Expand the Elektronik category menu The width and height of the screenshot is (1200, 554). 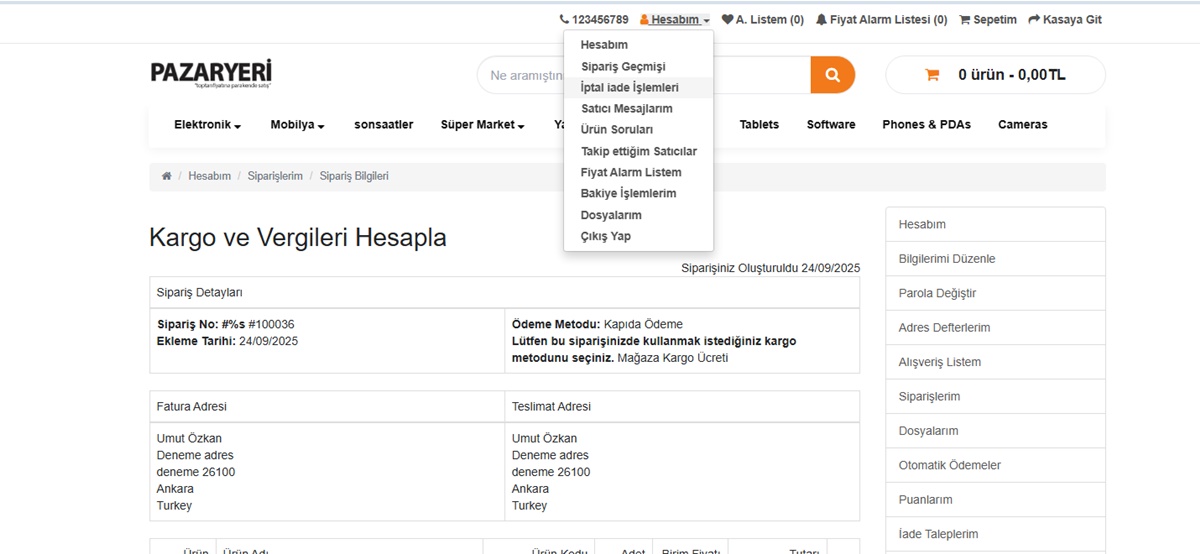(x=207, y=125)
